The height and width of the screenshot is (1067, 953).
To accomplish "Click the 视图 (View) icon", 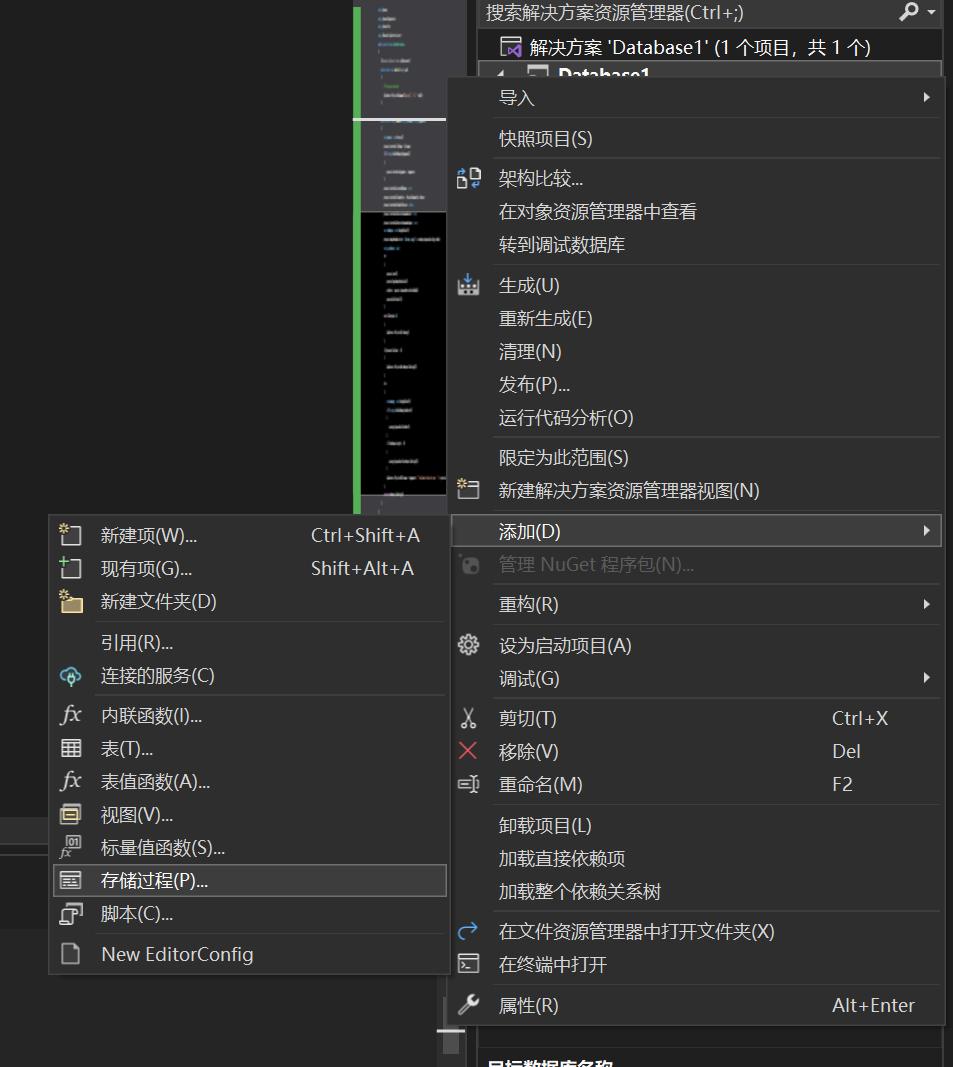I will 70,814.
